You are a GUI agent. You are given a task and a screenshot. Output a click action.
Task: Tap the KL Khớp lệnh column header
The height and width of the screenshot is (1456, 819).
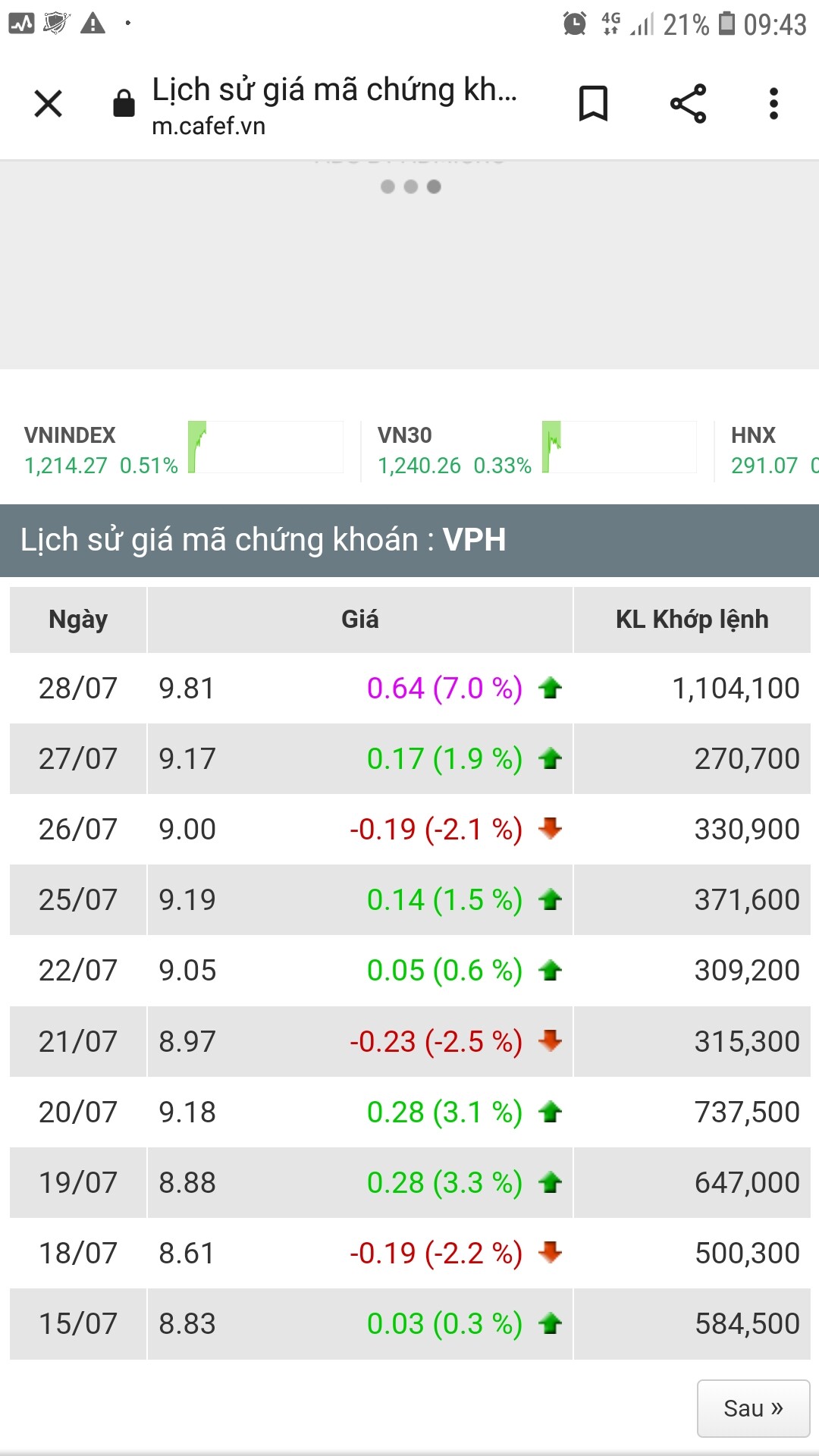(x=692, y=620)
